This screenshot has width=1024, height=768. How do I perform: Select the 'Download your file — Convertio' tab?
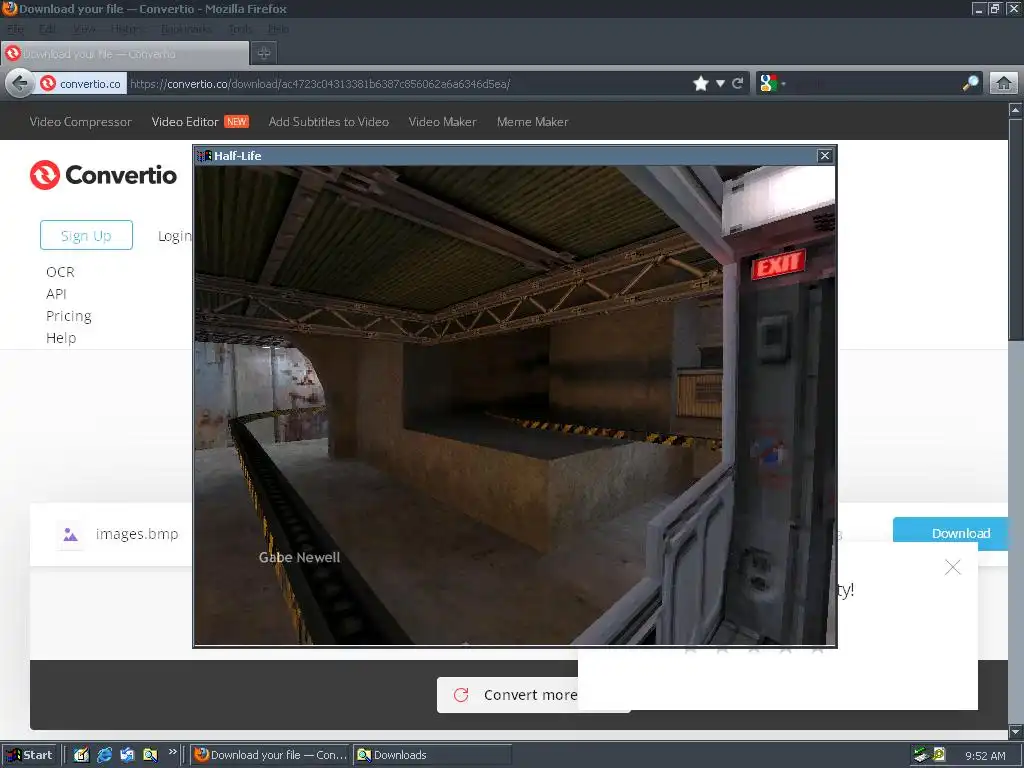[125, 54]
